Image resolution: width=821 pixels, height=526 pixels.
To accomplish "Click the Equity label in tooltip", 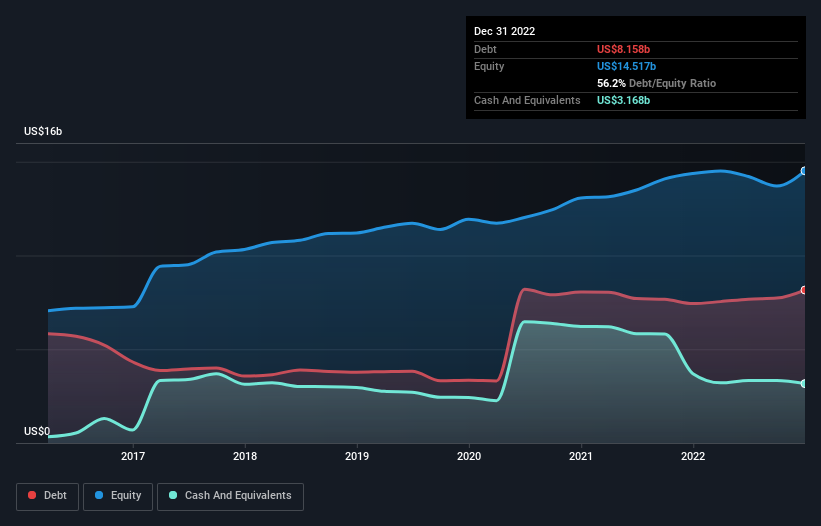I will 489,66.
